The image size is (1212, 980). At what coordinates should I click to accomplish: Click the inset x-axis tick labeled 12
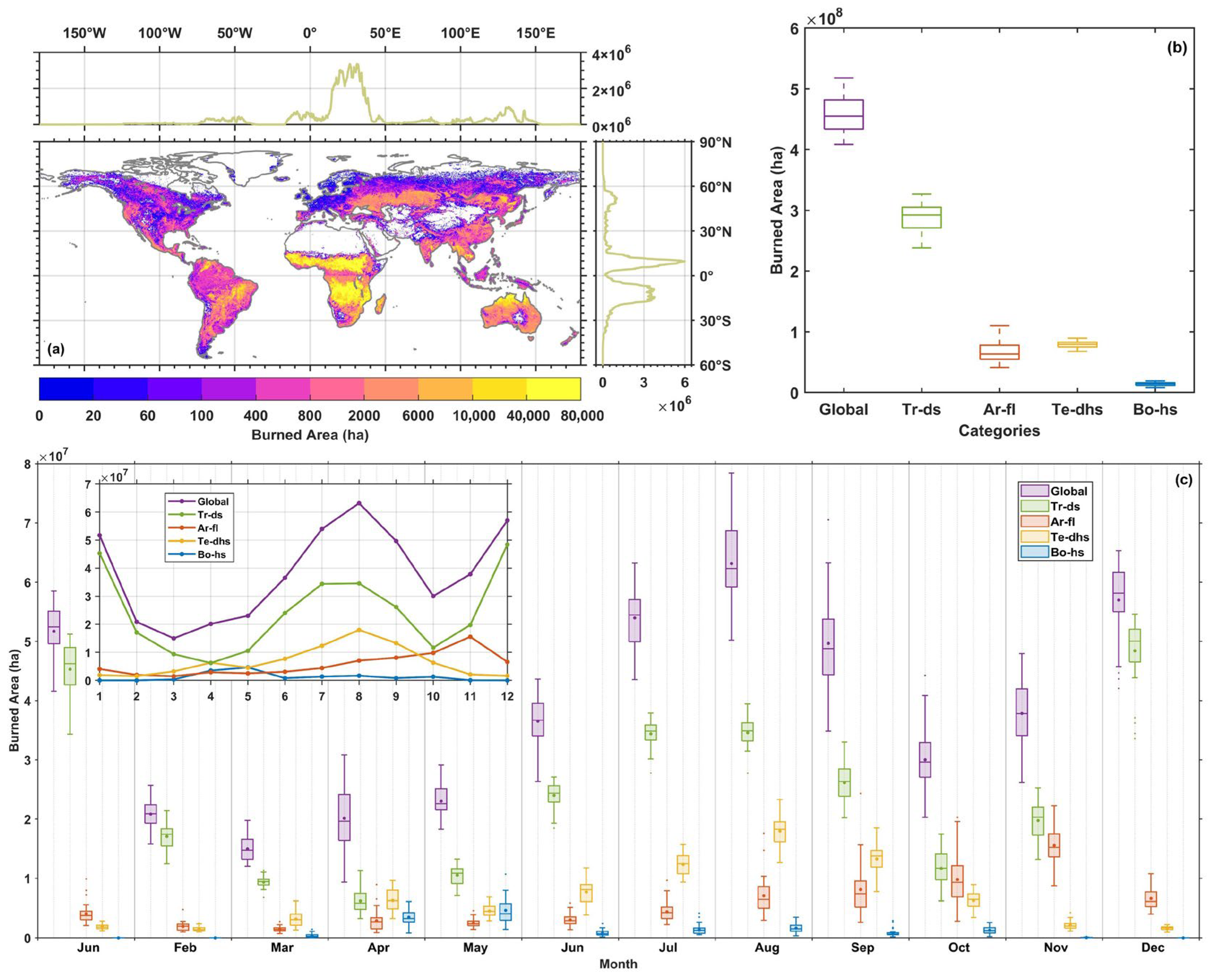(x=507, y=697)
